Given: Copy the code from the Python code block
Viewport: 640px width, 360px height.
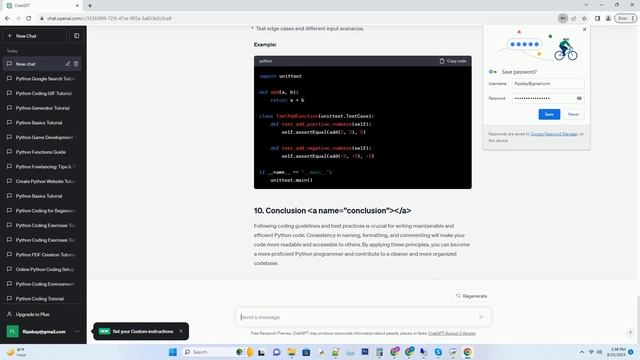Looking at the screenshot, I should click(x=453, y=61).
